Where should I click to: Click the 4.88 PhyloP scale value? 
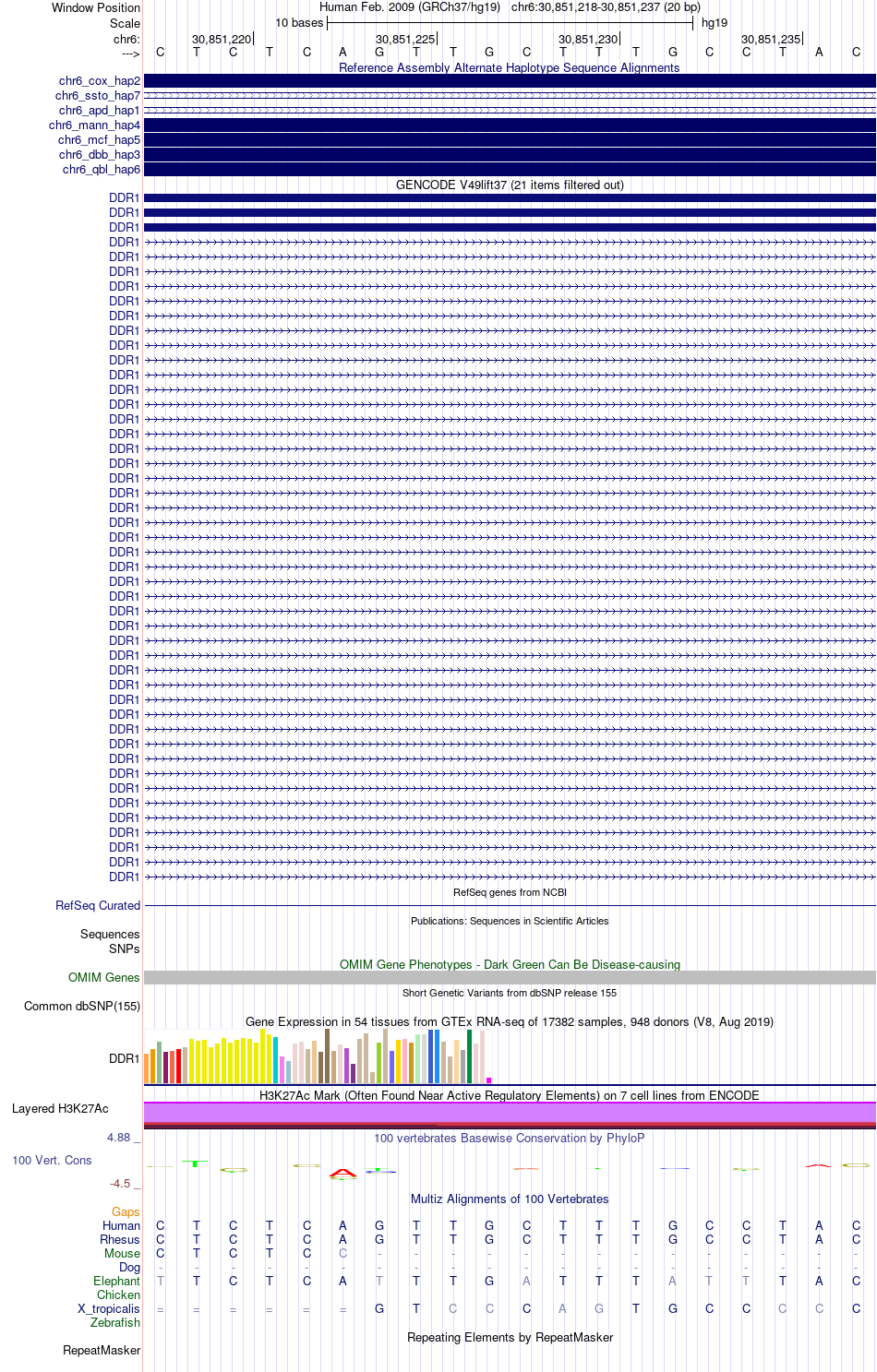tap(119, 1138)
